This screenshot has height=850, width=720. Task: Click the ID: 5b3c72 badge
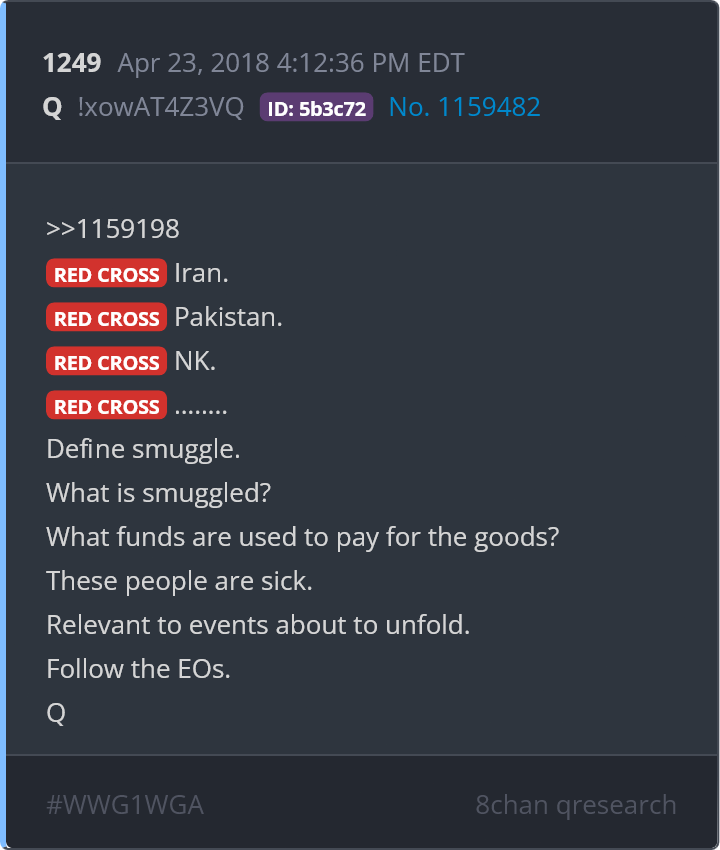click(x=316, y=107)
